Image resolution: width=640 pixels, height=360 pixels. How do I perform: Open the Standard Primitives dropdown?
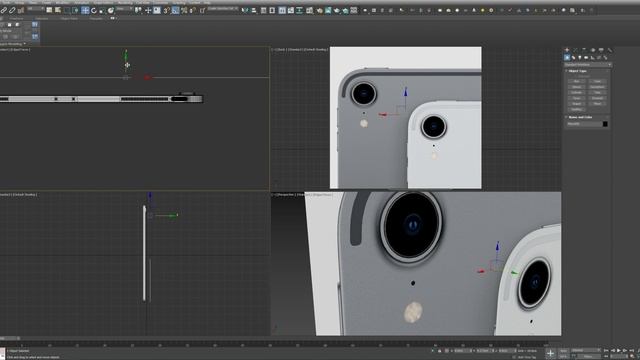pos(588,64)
